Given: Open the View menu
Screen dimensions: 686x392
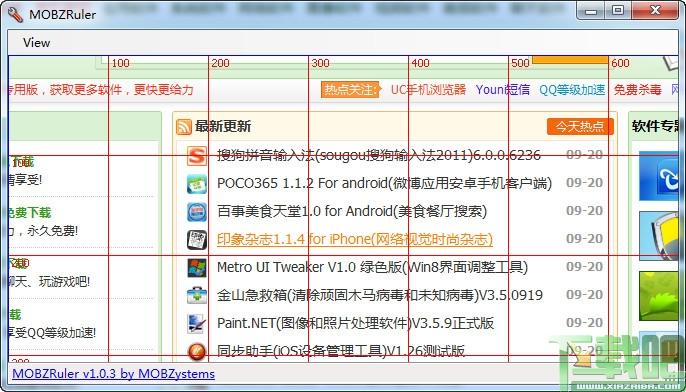Looking at the screenshot, I should pyautogui.click(x=36, y=43).
